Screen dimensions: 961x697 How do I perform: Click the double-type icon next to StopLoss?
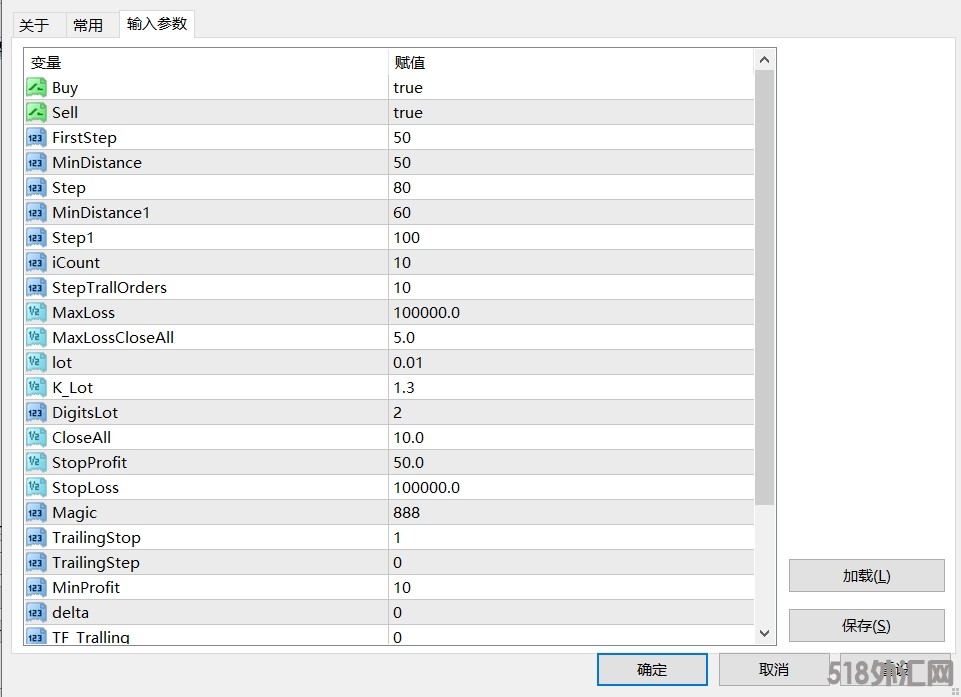[36, 488]
